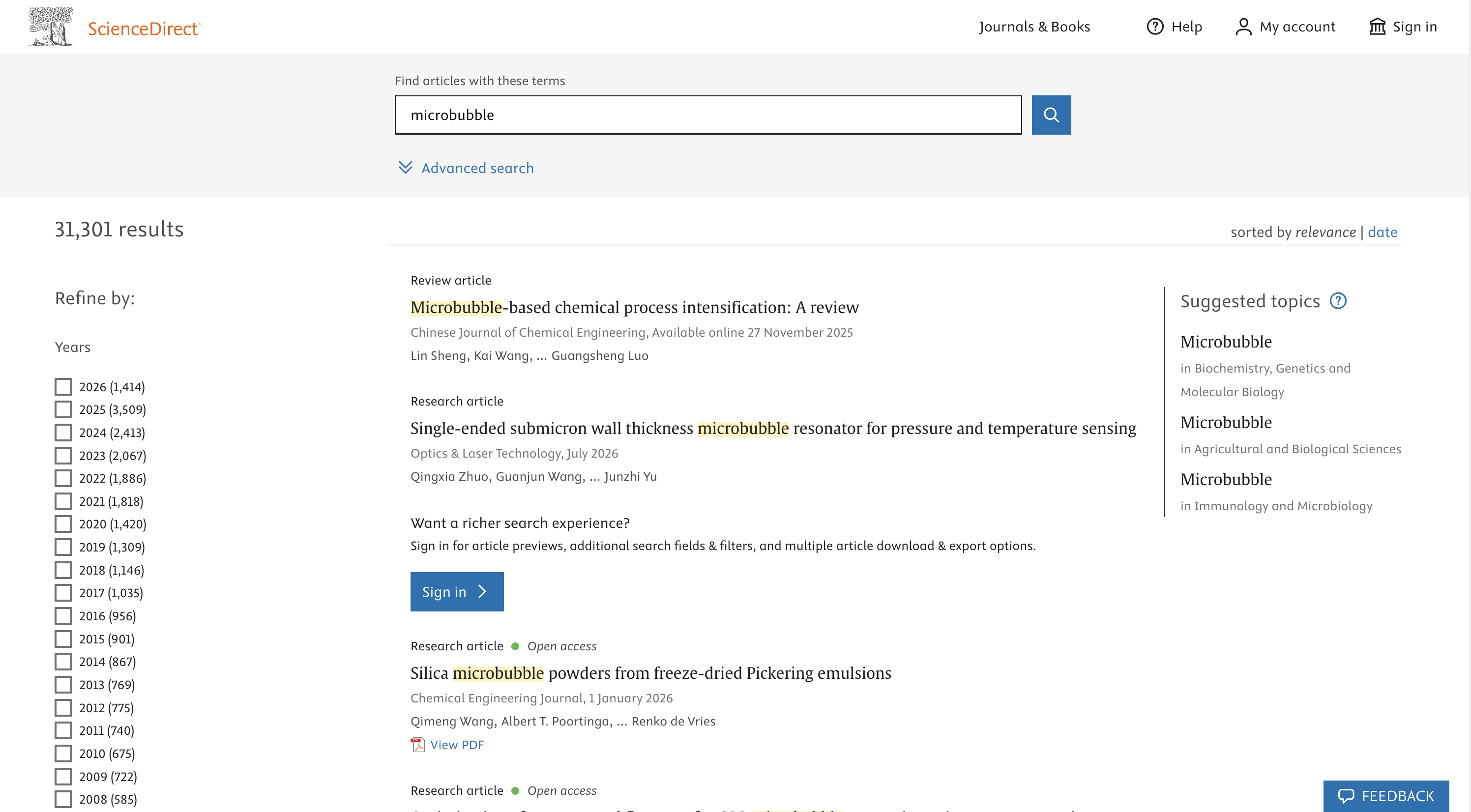Open Microbubble topic in Immunology and Microbiology
This screenshot has width=1471, height=812.
(1226, 479)
